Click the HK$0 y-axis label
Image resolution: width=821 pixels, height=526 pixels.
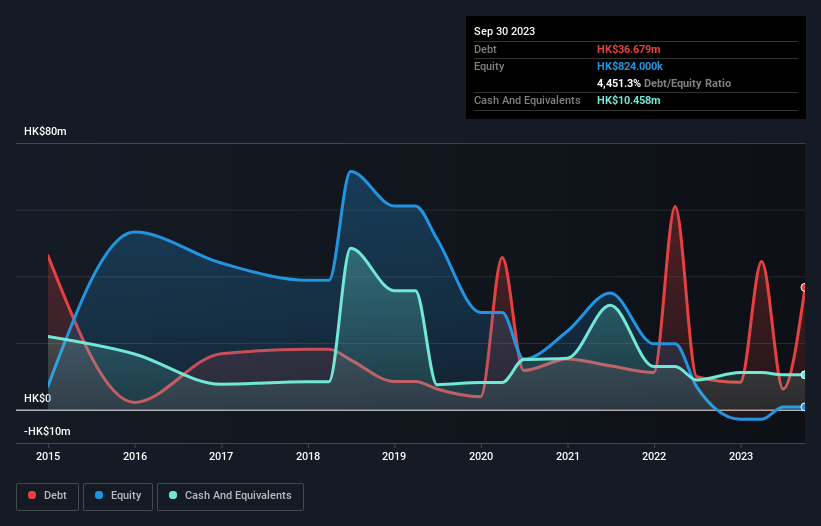click(37, 398)
